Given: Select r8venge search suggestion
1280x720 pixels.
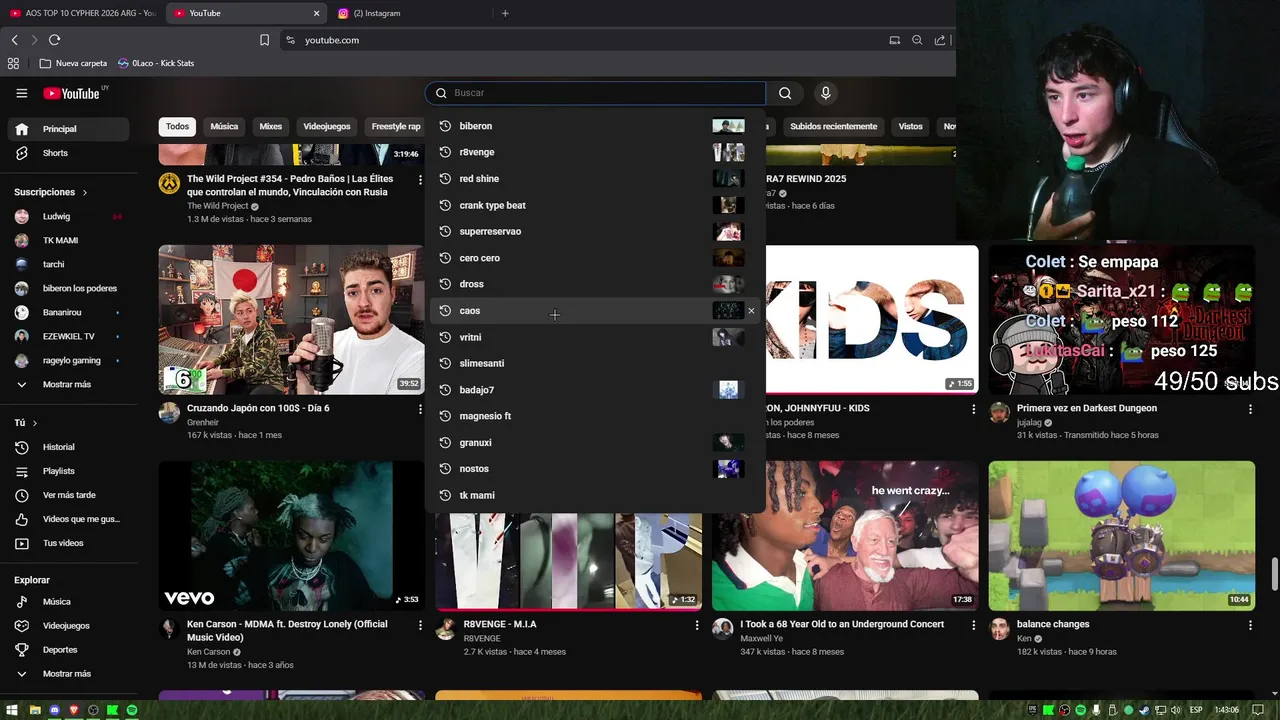Looking at the screenshot, I should click(596, 152).
